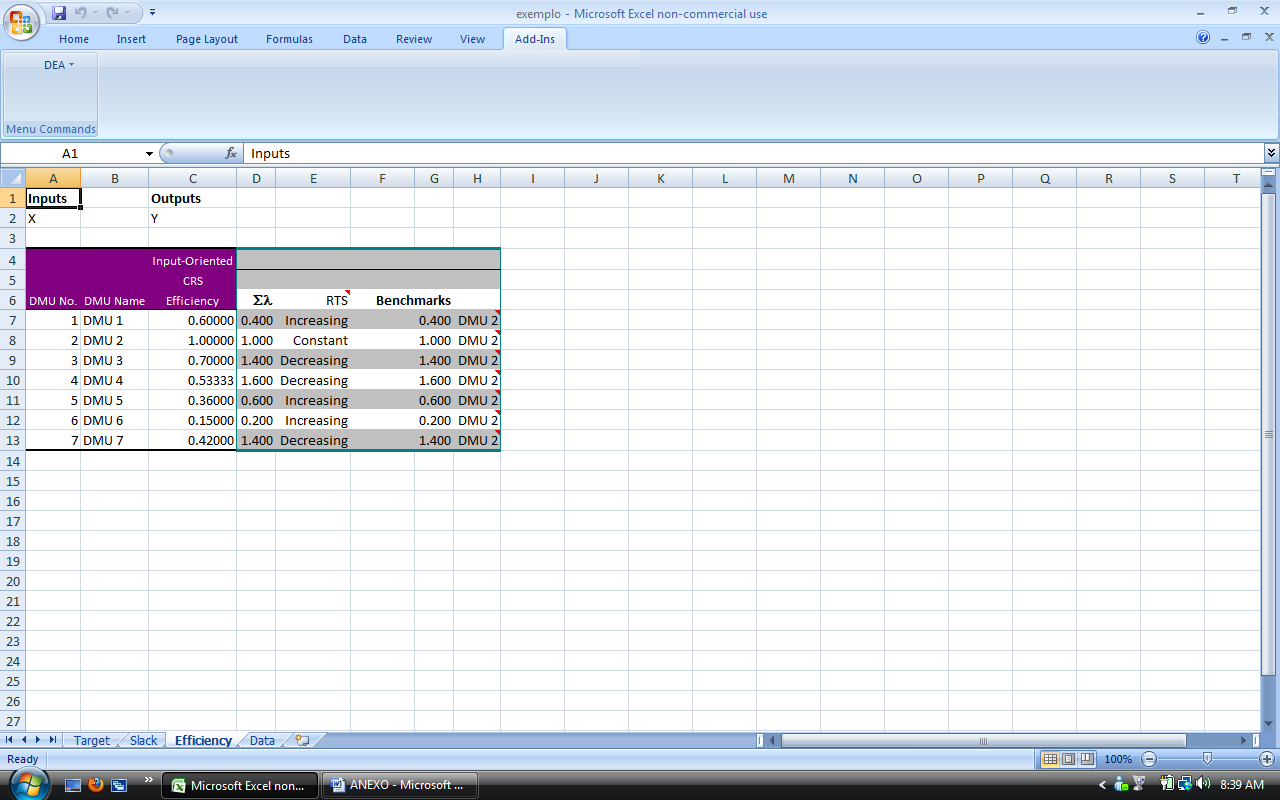Click the Name Box showing A1

pos(71,153)
